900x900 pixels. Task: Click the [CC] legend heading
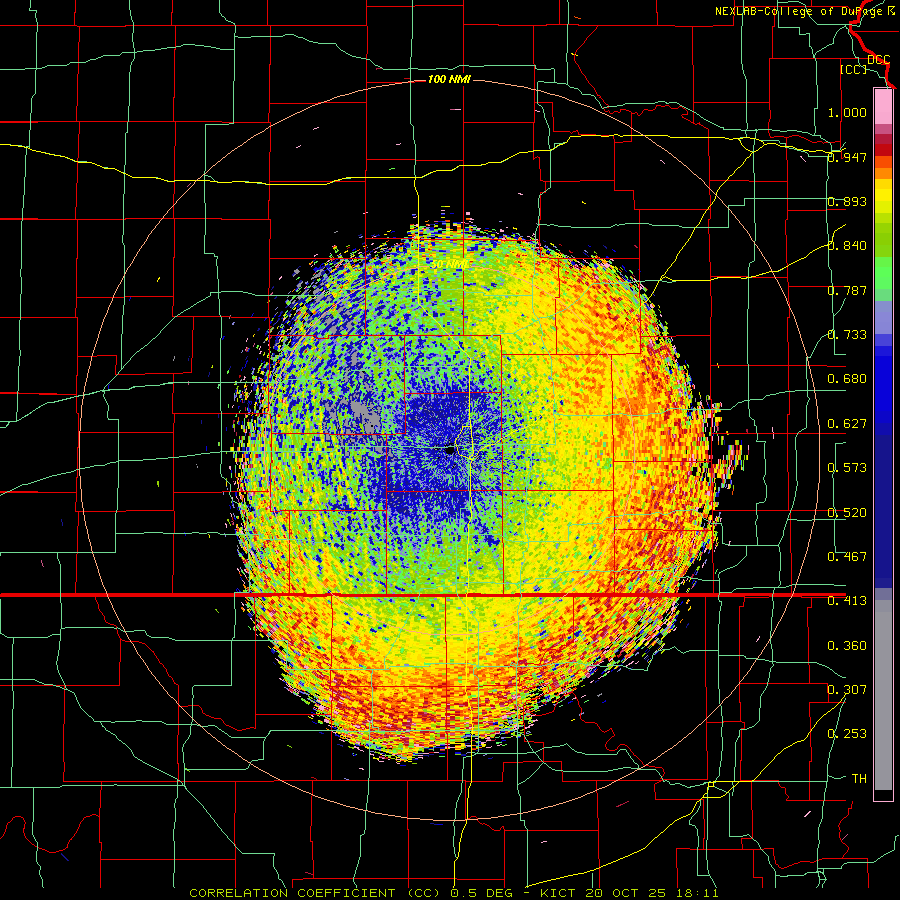click(853, 69)
